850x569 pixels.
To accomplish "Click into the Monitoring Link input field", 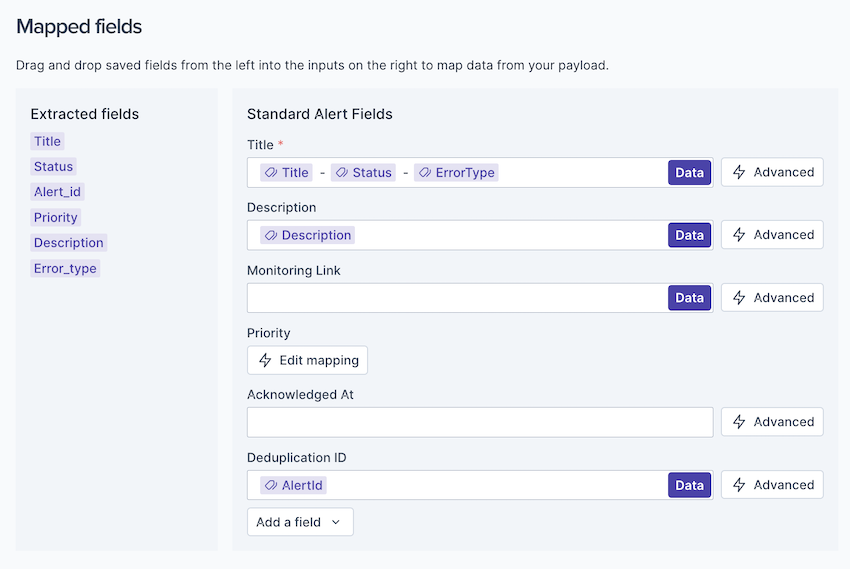I will (455, 298).
